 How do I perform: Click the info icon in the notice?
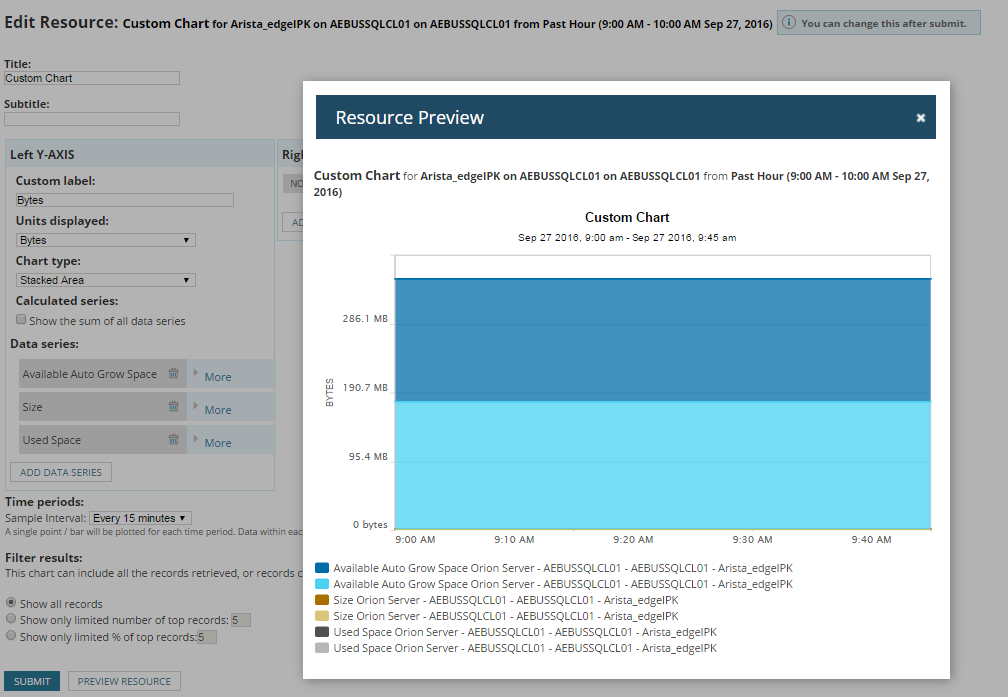(x=789, y=23)
